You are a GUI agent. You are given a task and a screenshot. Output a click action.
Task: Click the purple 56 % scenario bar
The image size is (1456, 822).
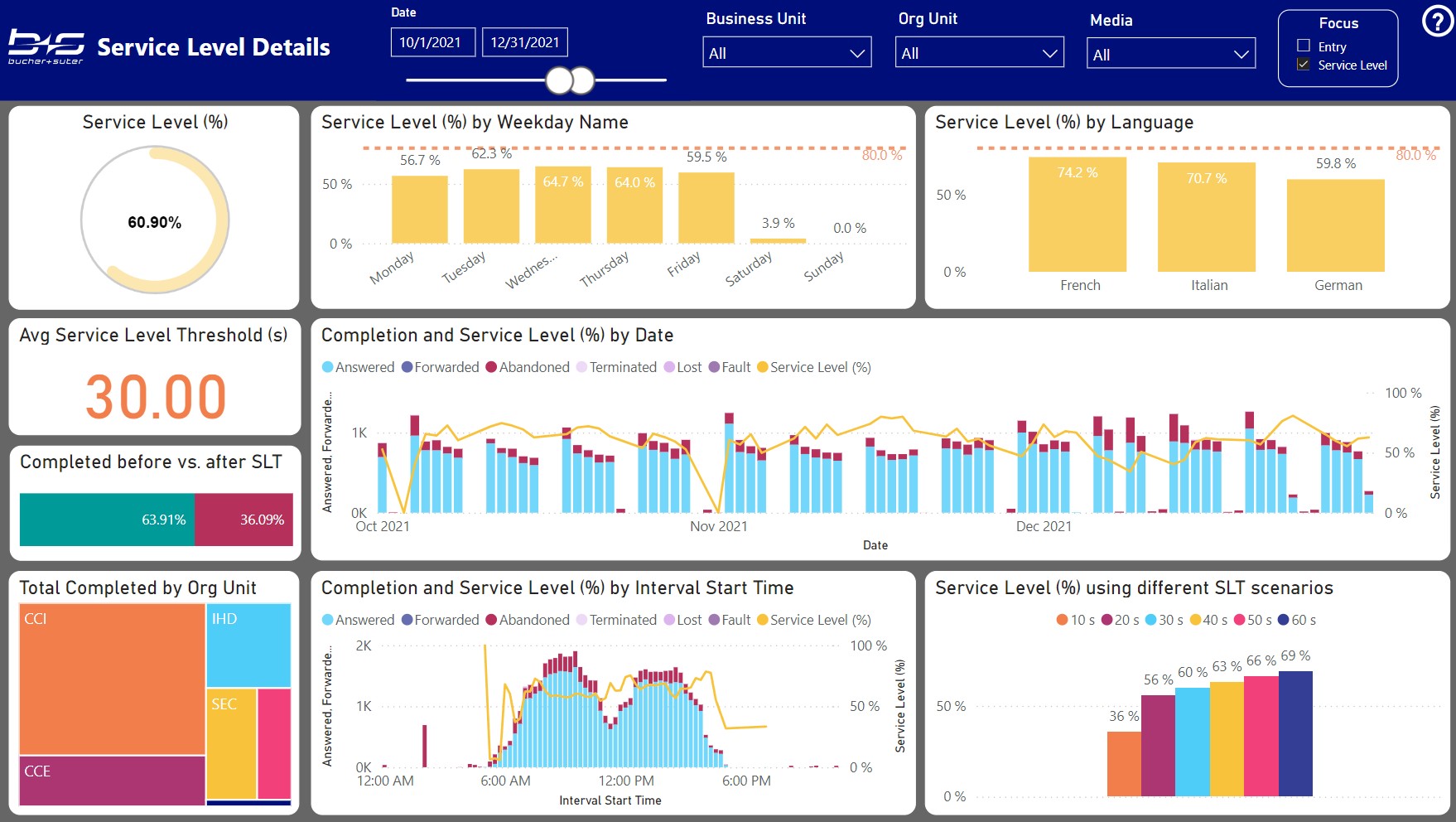coord(1158,746)
